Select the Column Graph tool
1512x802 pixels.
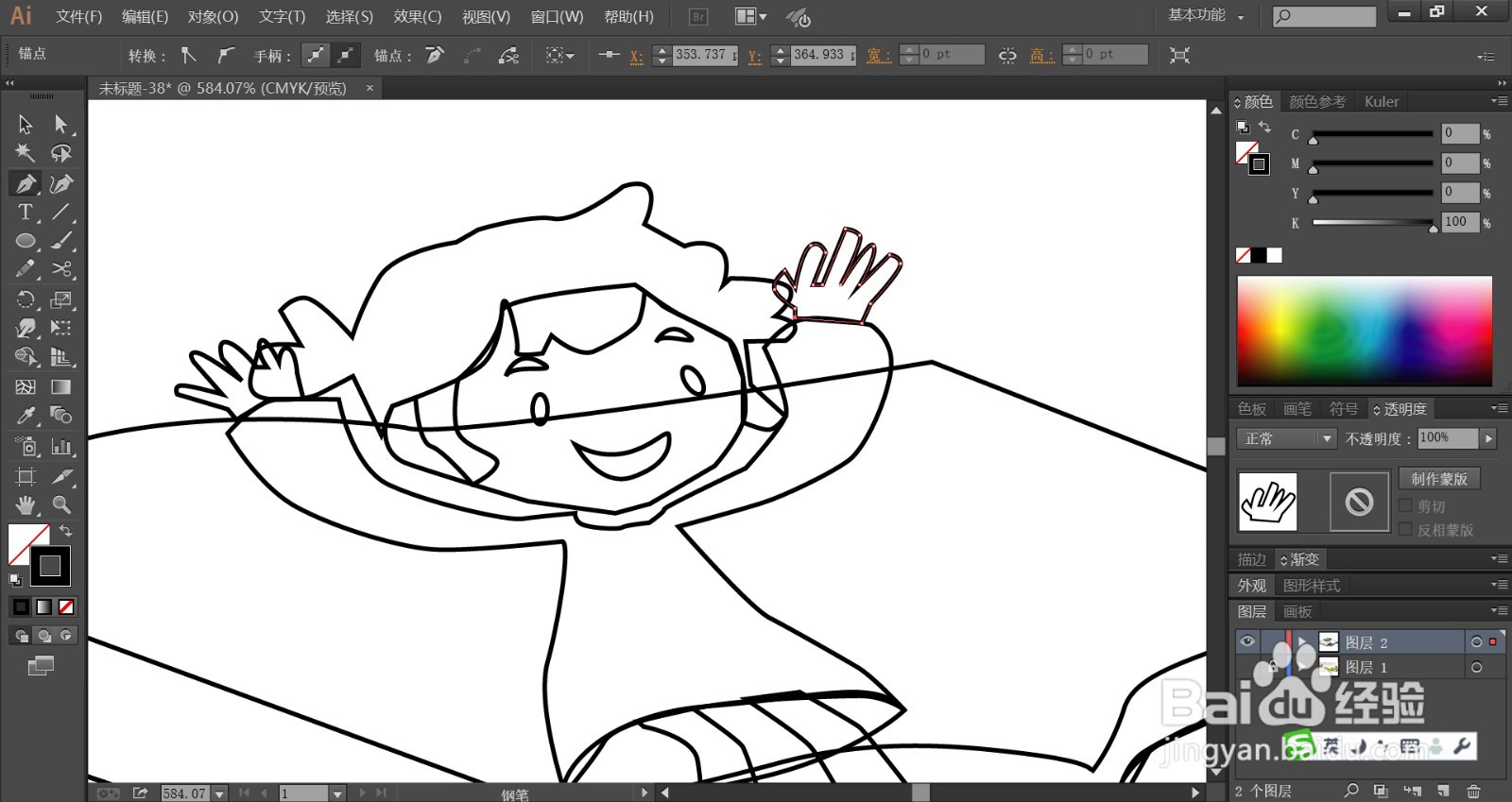click(x=61, y=446)
